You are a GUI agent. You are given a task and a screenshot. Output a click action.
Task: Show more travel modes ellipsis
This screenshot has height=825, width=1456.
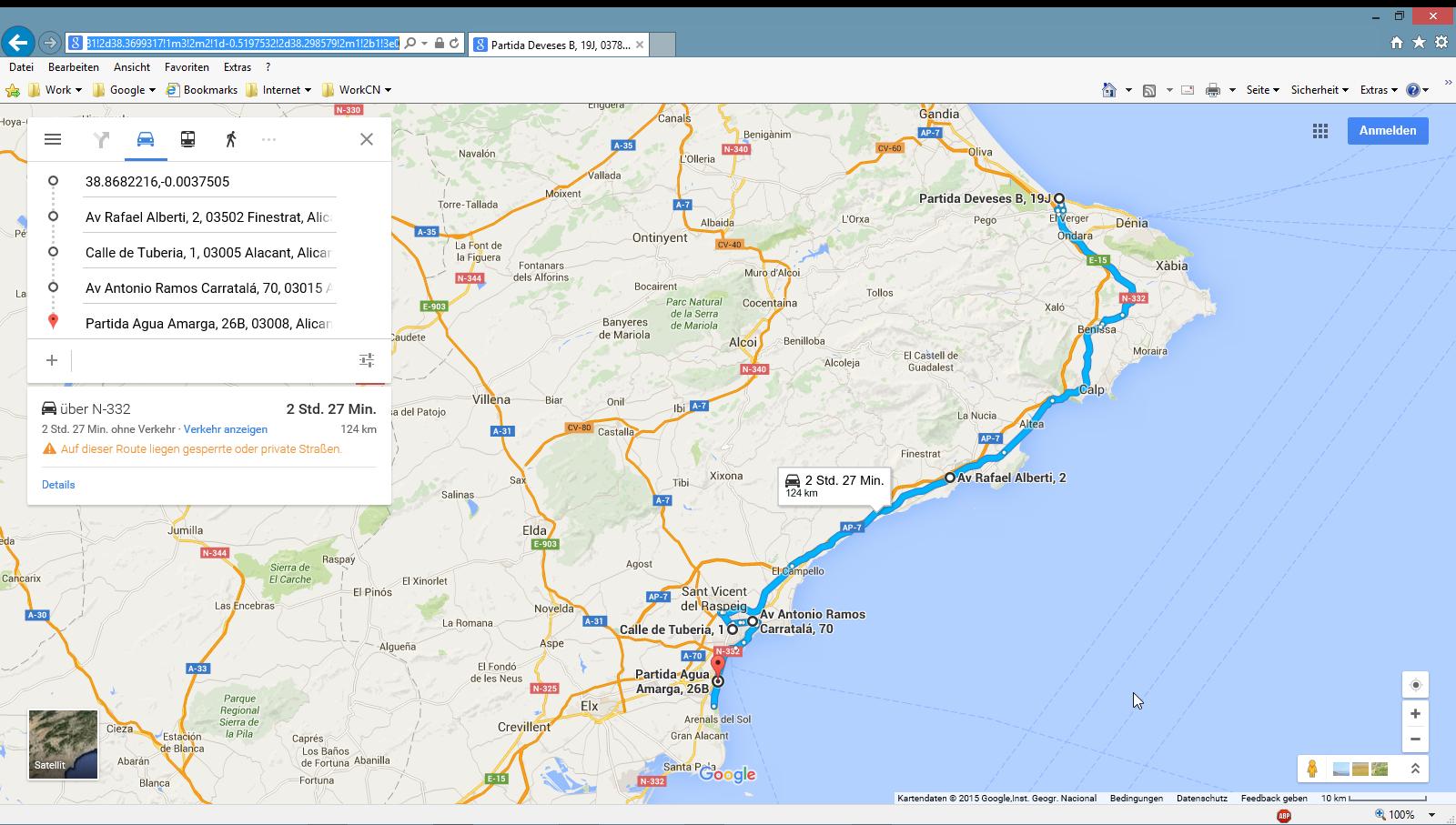pyautogui.click(x=268, y=139)
